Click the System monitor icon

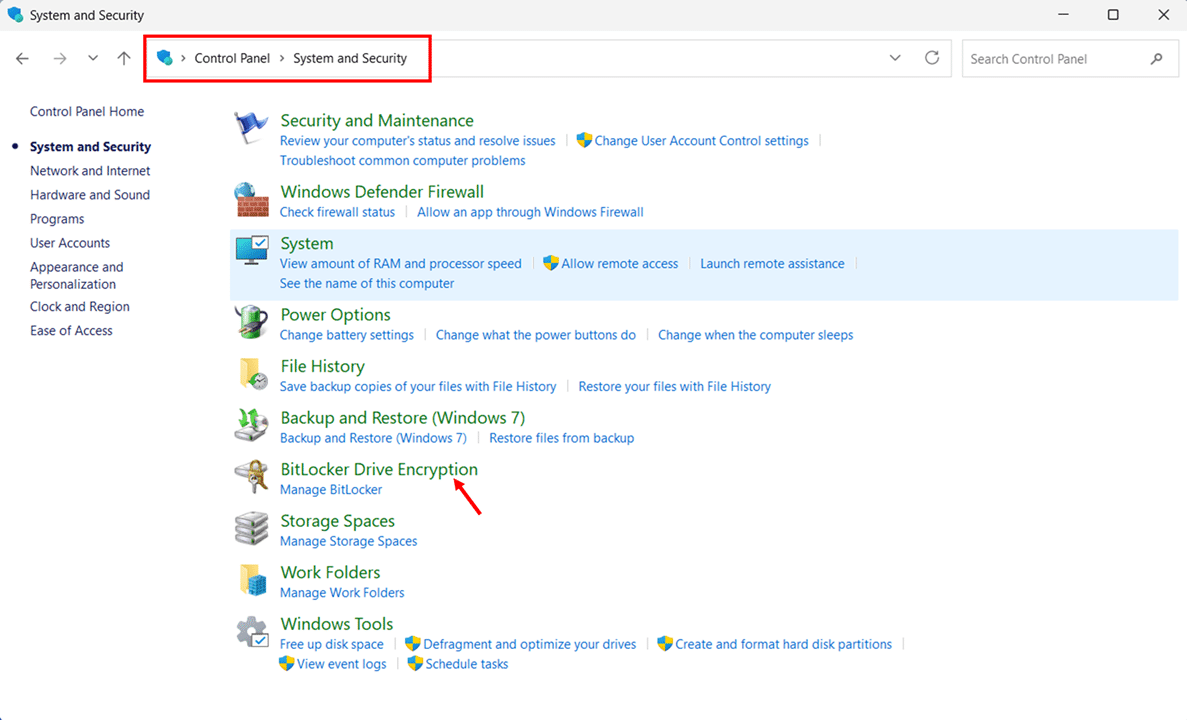[x=251, y=252]
